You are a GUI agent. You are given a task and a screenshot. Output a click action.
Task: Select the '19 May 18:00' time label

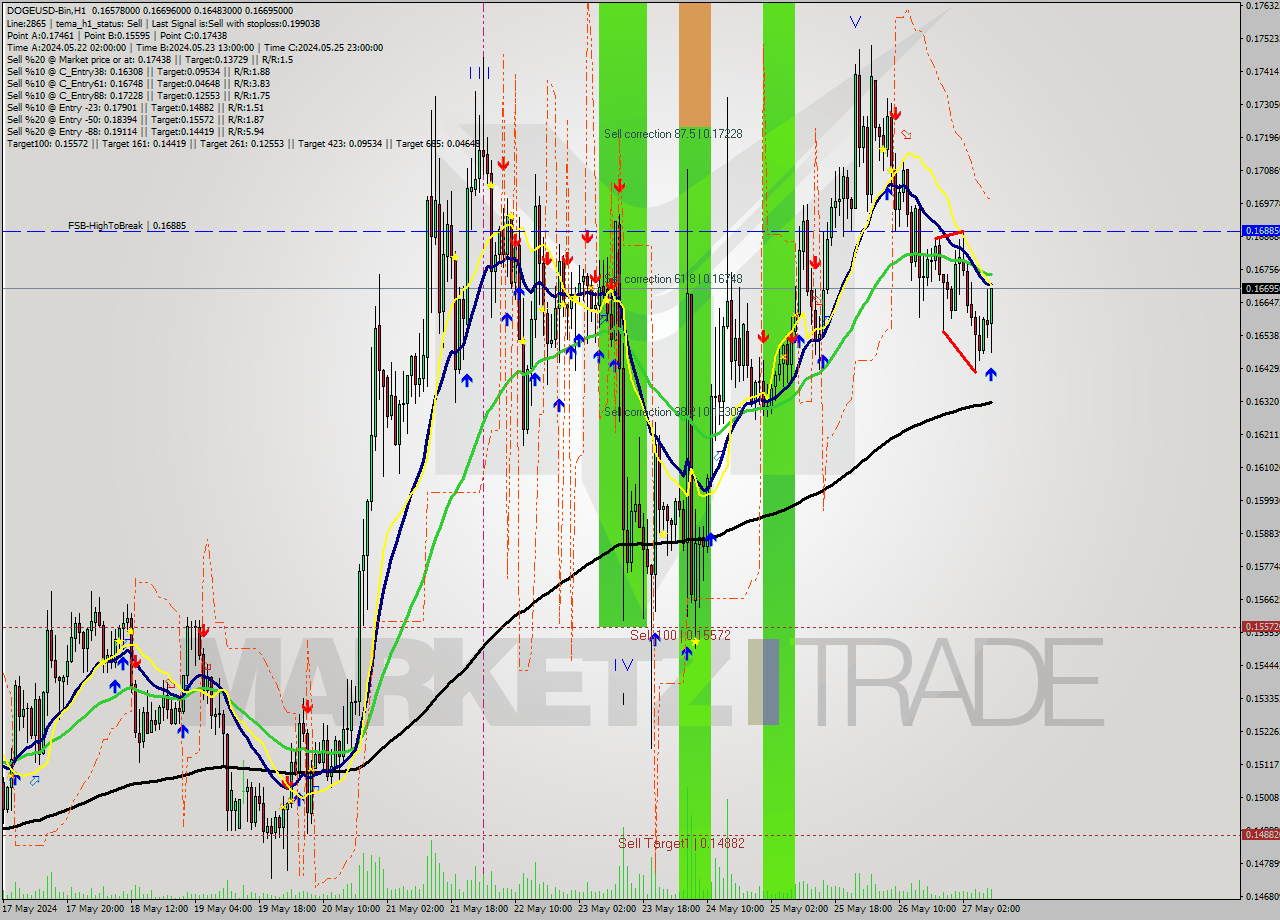click(x=287, y=909)
